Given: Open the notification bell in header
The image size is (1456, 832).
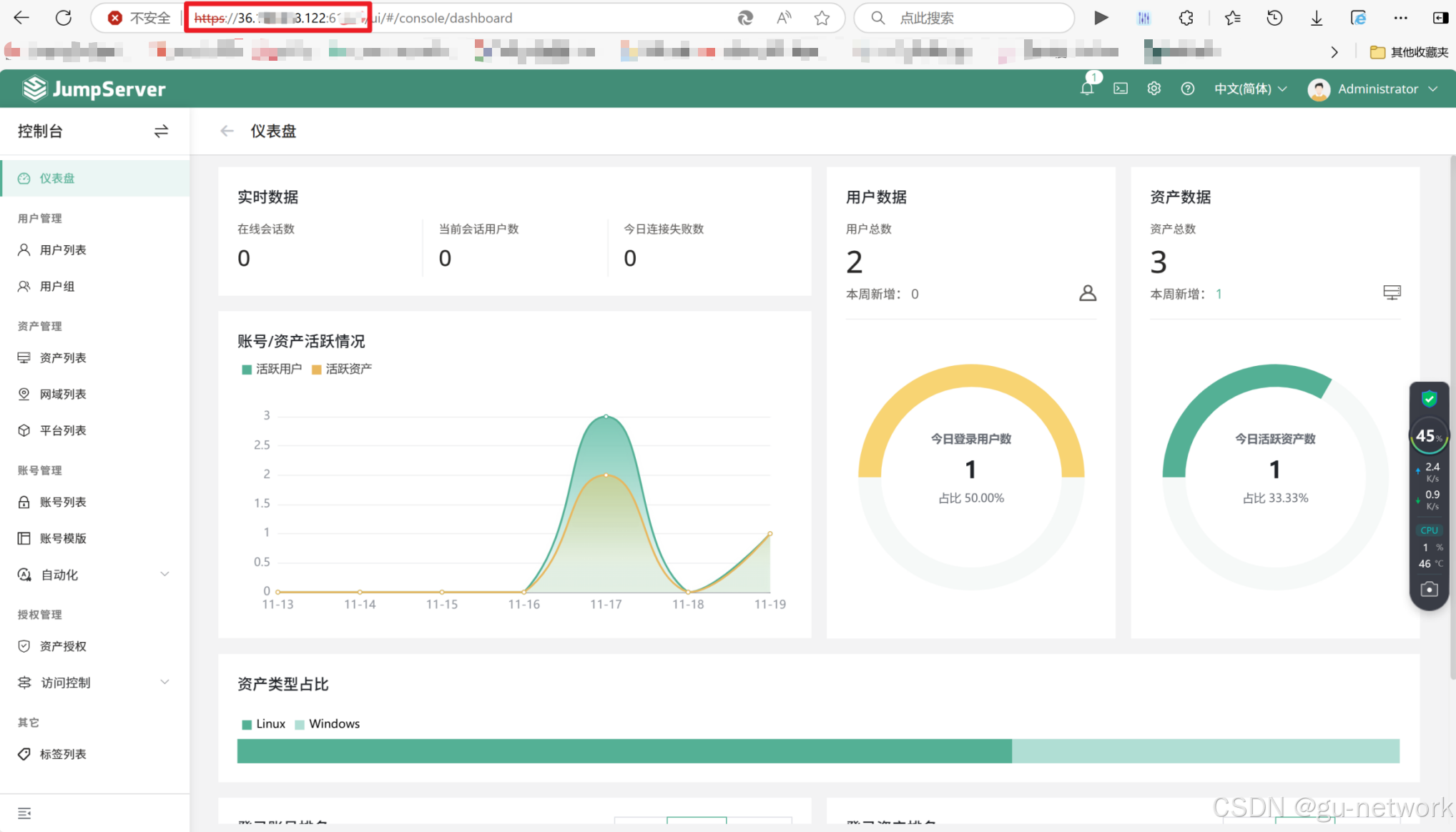Looking at the screenshot, I should click(1087, 89).
